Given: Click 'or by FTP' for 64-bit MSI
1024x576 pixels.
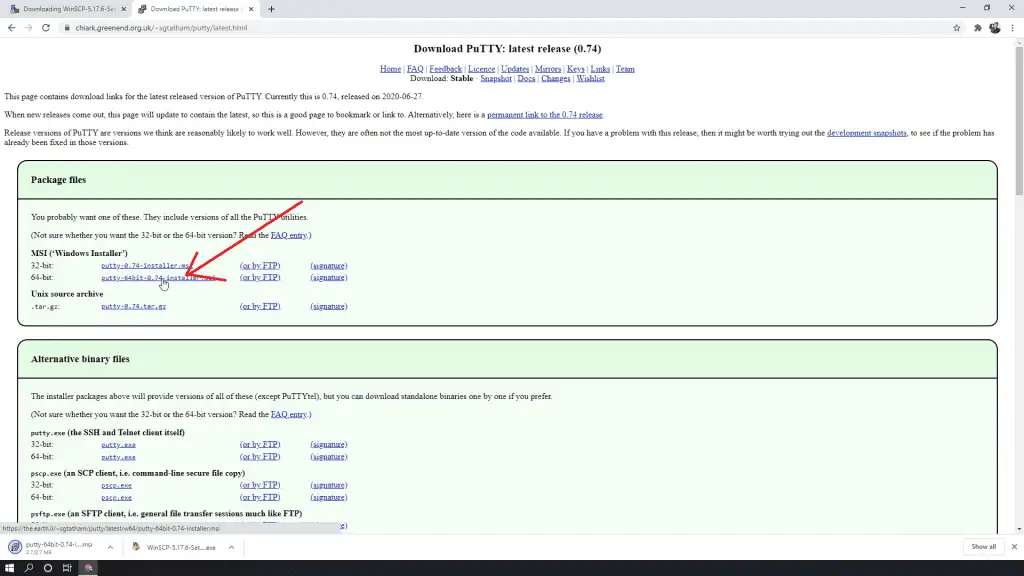Looking at the screenshot, I should (x=260, y=278).
